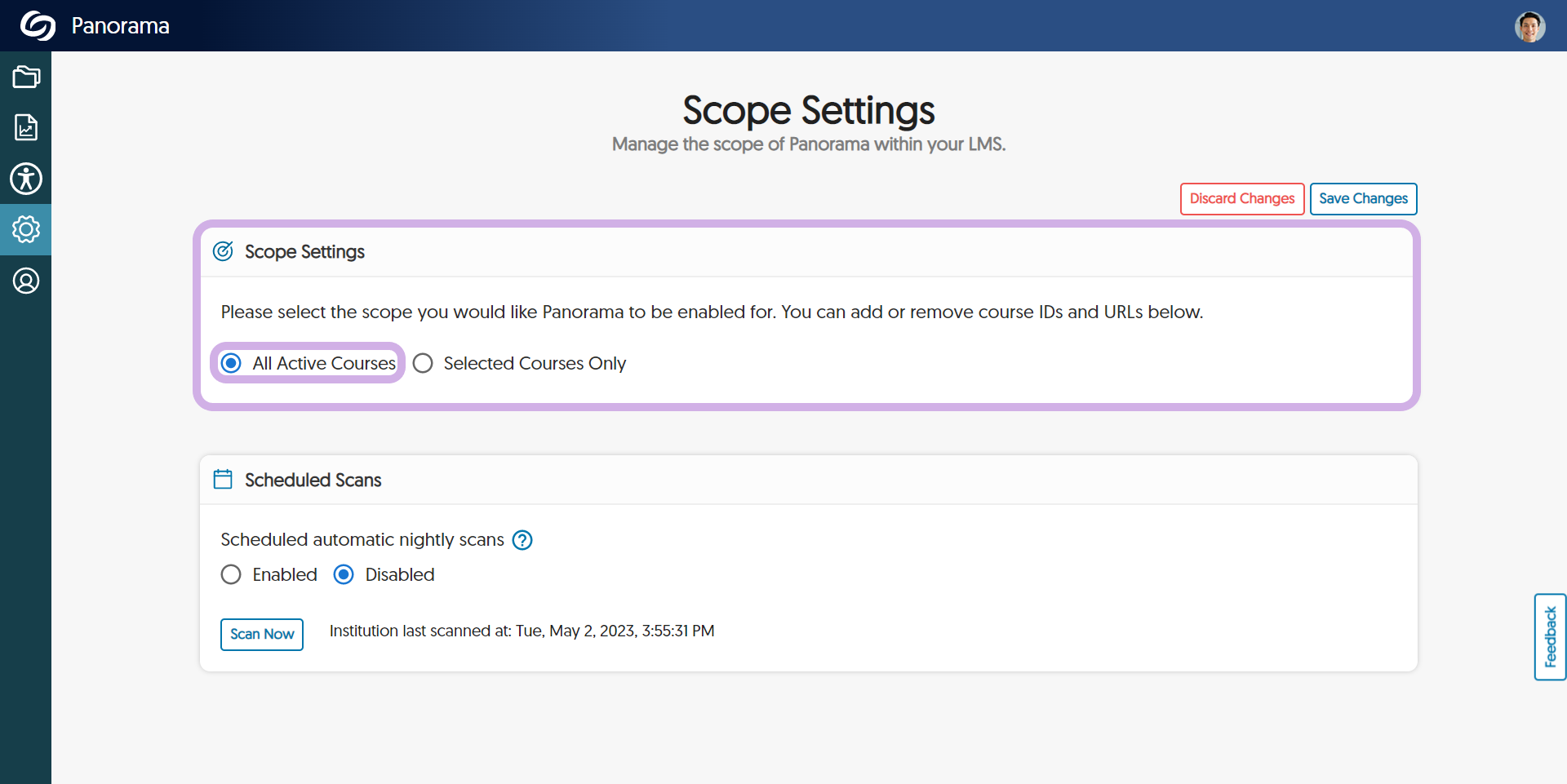Click the nightly scans help question icon
Screen dimensions: 1567x784
(x=522, y=540)
